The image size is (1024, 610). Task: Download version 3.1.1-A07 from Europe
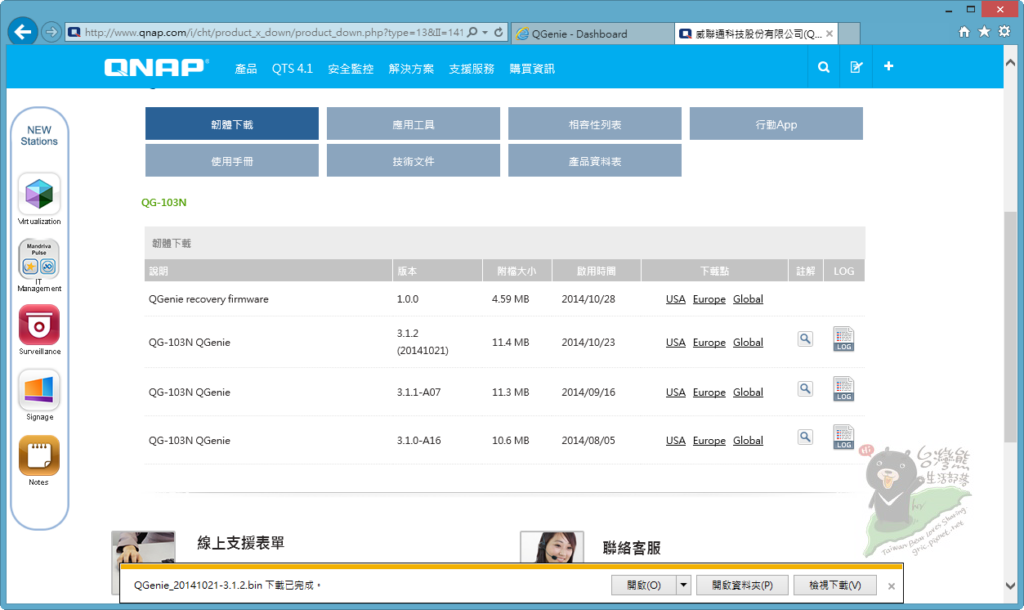click(709, 393)
